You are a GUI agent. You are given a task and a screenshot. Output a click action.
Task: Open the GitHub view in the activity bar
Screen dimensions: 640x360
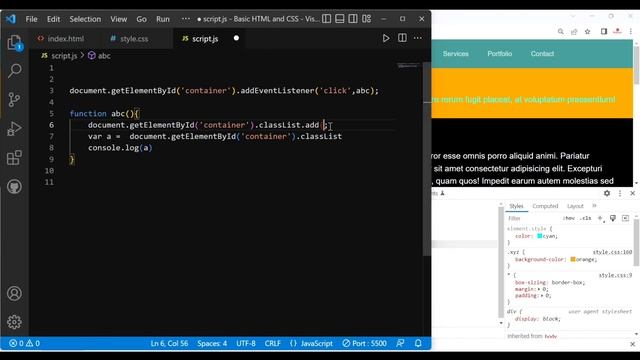pos(15,187)
